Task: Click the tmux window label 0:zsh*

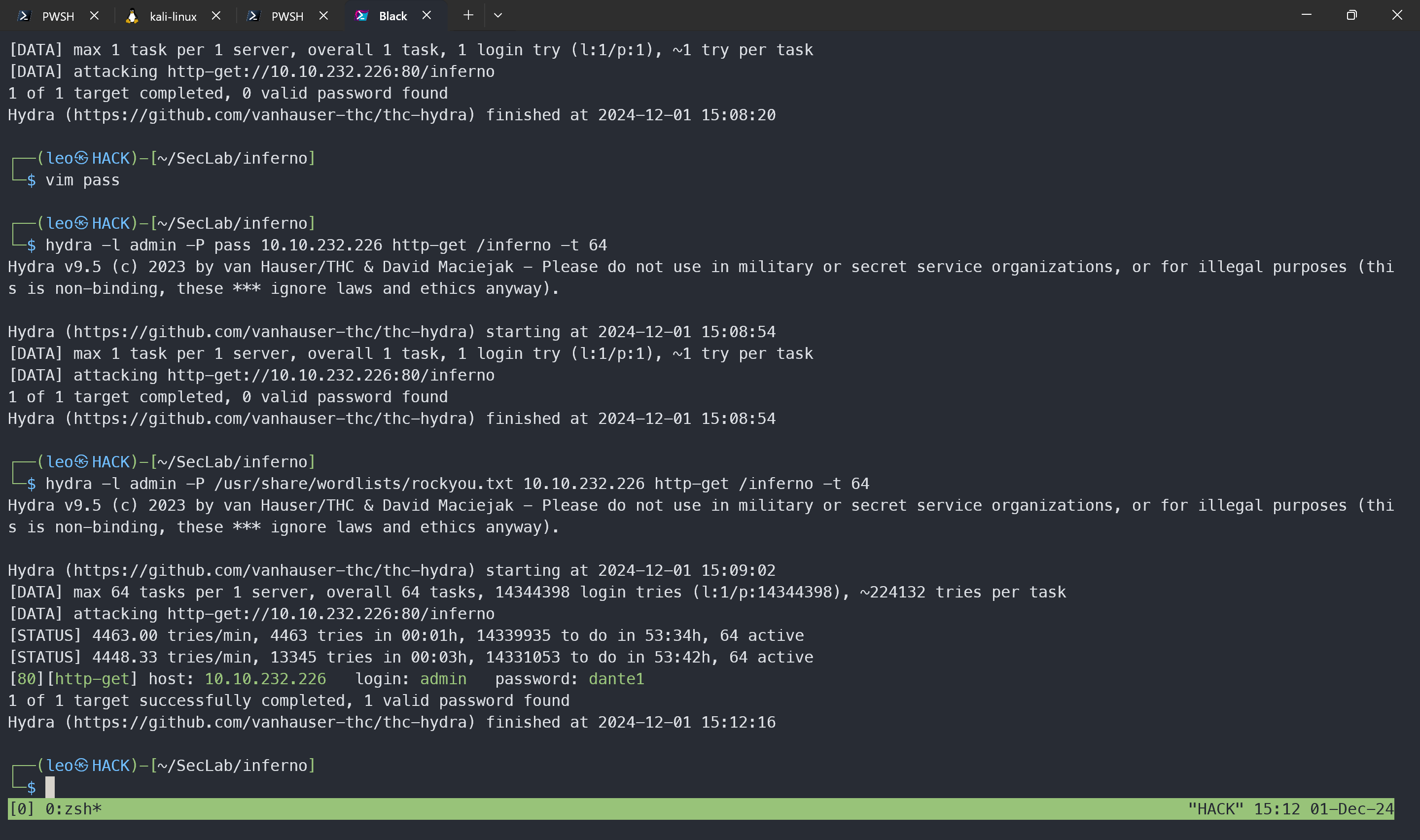Action: point(73,809)
